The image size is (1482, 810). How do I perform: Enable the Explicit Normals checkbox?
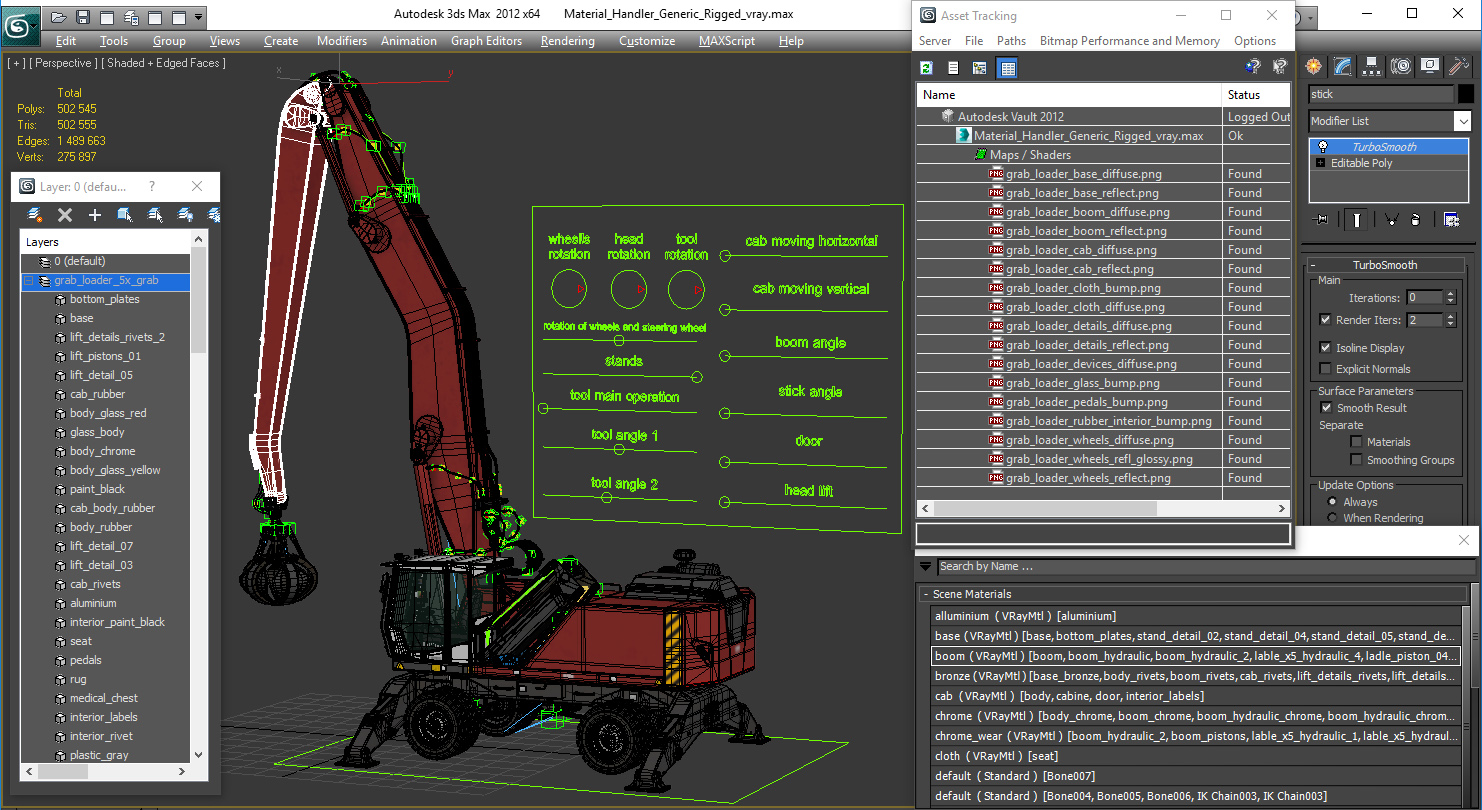click(1326, 369)
